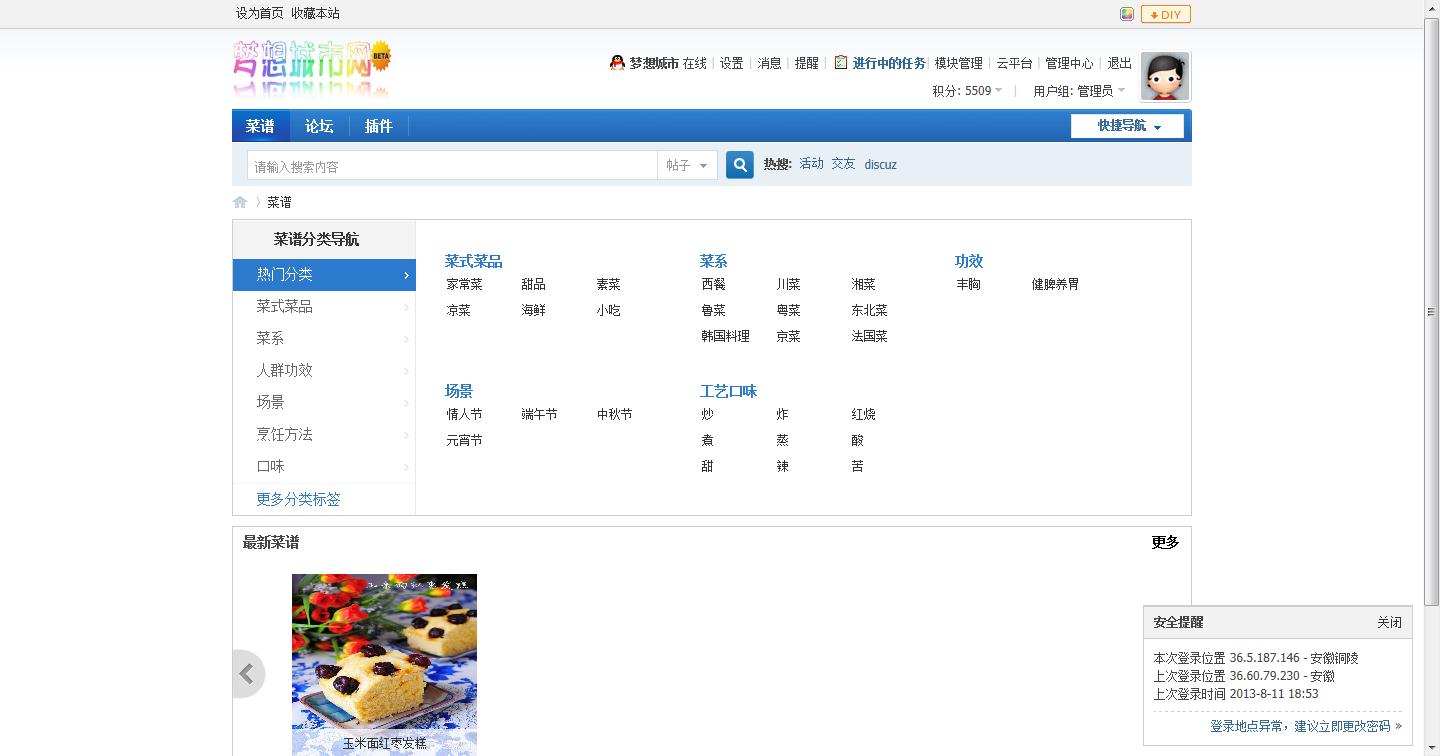Click hot search term 活动
The height and width of the screenshot is (756, 1440).
(x=811, y=164)
